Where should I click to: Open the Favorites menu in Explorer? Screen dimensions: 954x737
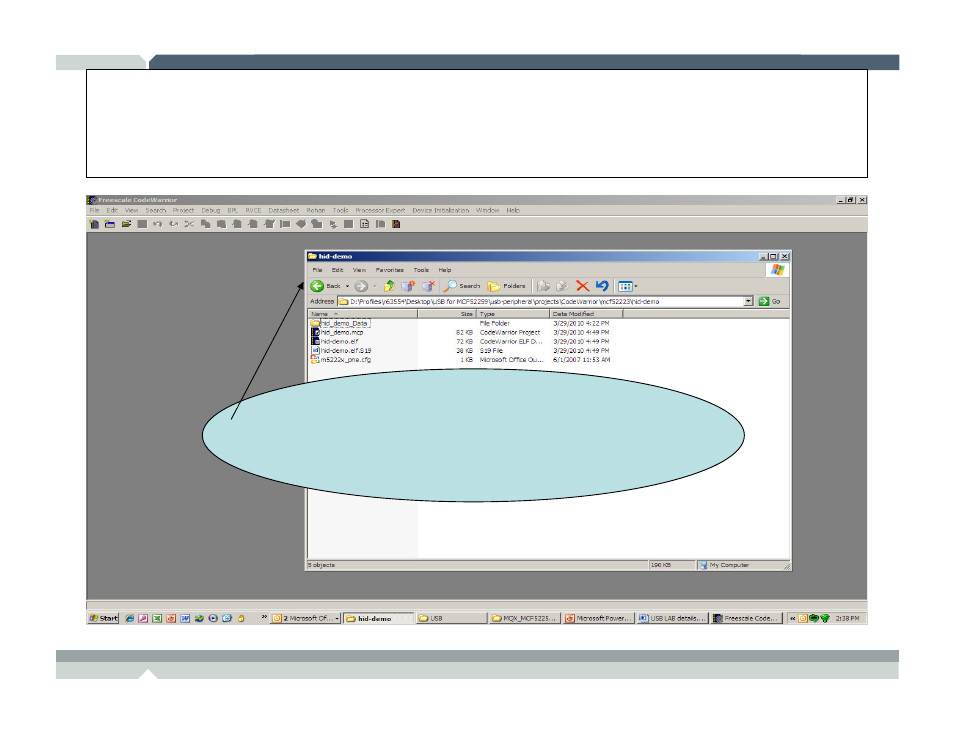click(x=390, y=270)
